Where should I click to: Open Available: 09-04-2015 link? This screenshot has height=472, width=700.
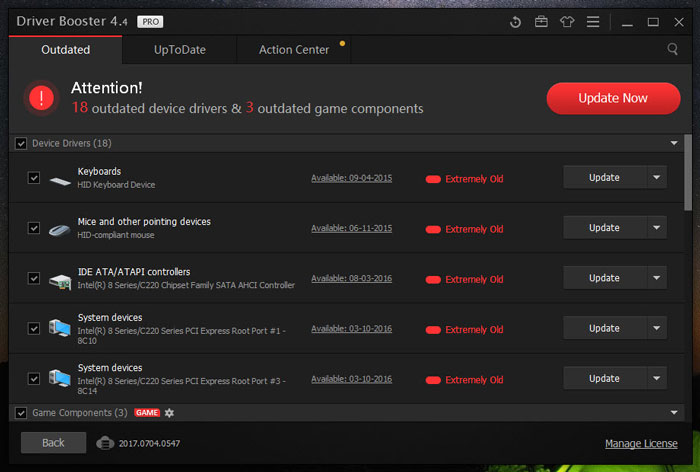pos(352,178)
